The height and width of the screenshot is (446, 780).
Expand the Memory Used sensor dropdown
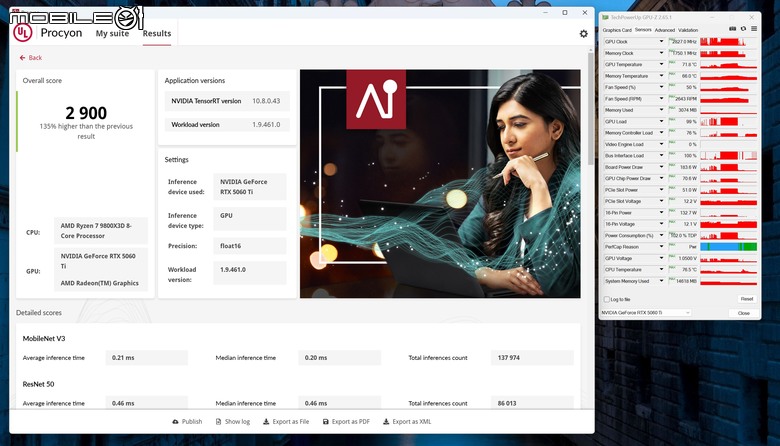click(x=661, y=110)
